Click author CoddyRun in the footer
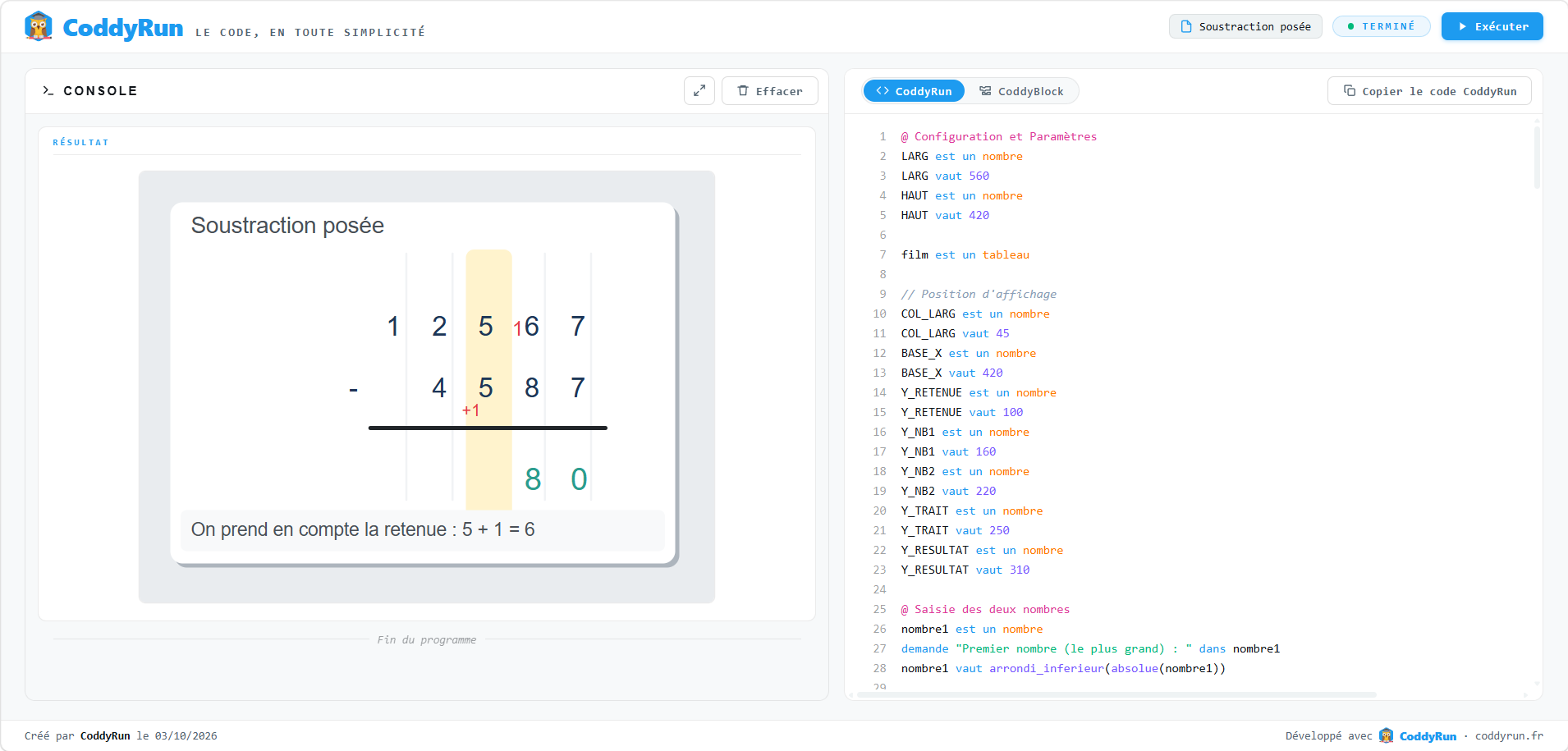 [105, 735]
